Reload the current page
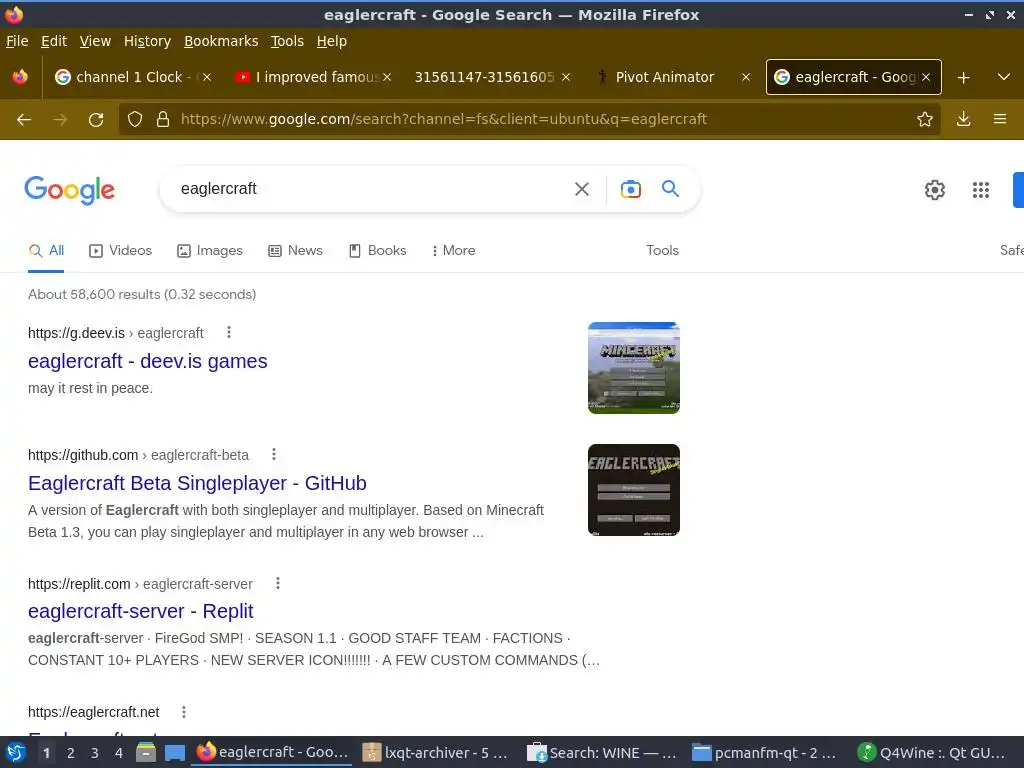 coord(96,120)
